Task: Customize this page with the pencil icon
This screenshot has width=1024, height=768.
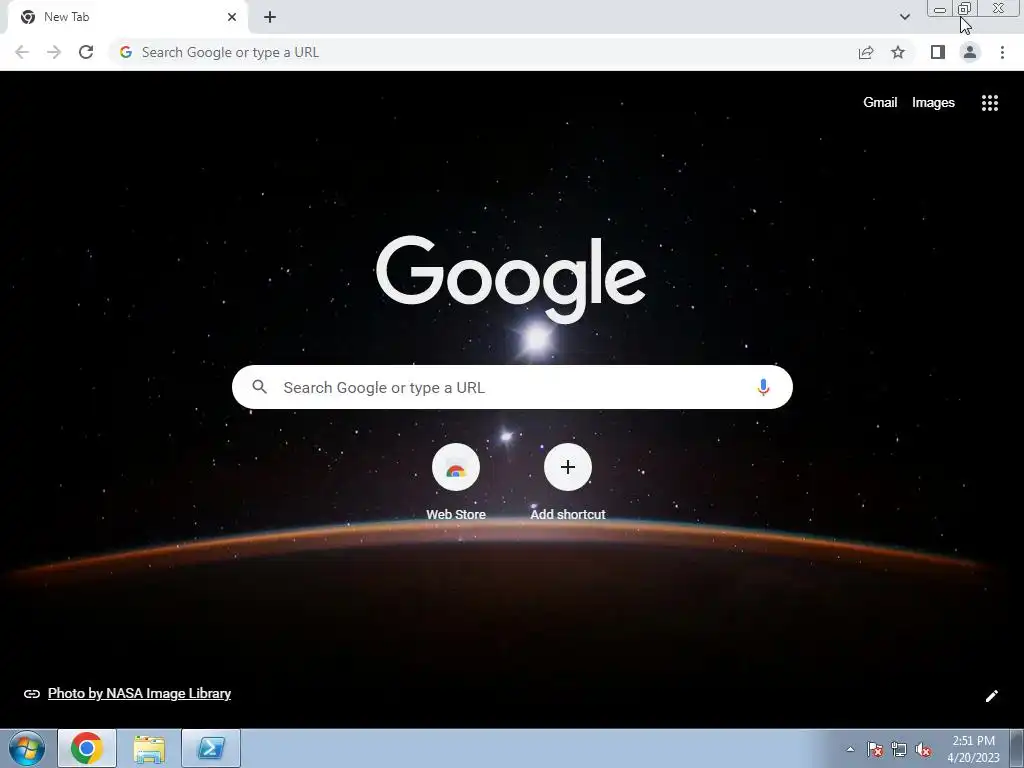Action: [991, 696]
